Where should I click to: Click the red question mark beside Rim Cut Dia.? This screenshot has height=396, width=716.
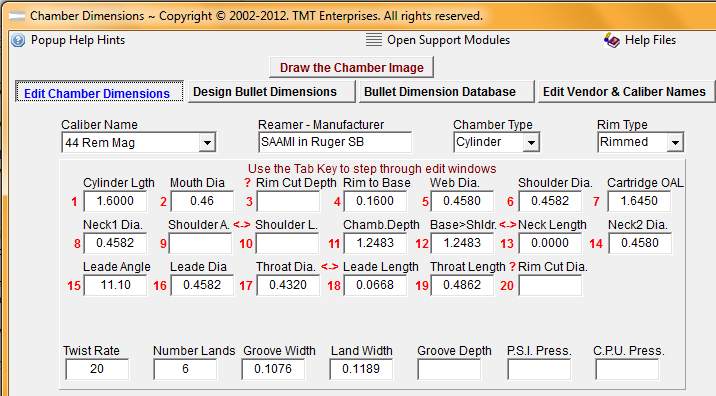tap(512, 267)
